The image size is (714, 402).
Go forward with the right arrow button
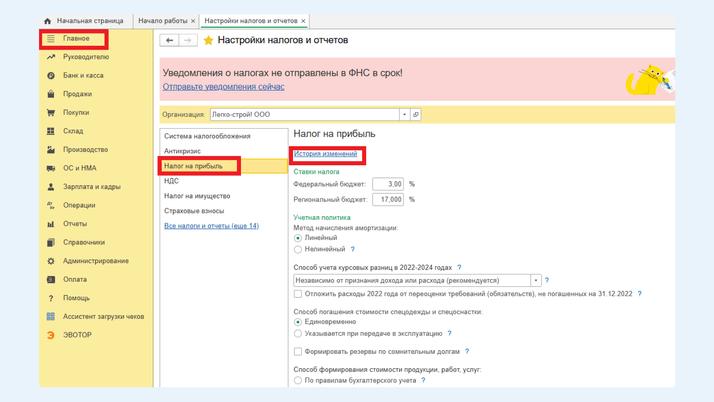click(x=188, y=41)
